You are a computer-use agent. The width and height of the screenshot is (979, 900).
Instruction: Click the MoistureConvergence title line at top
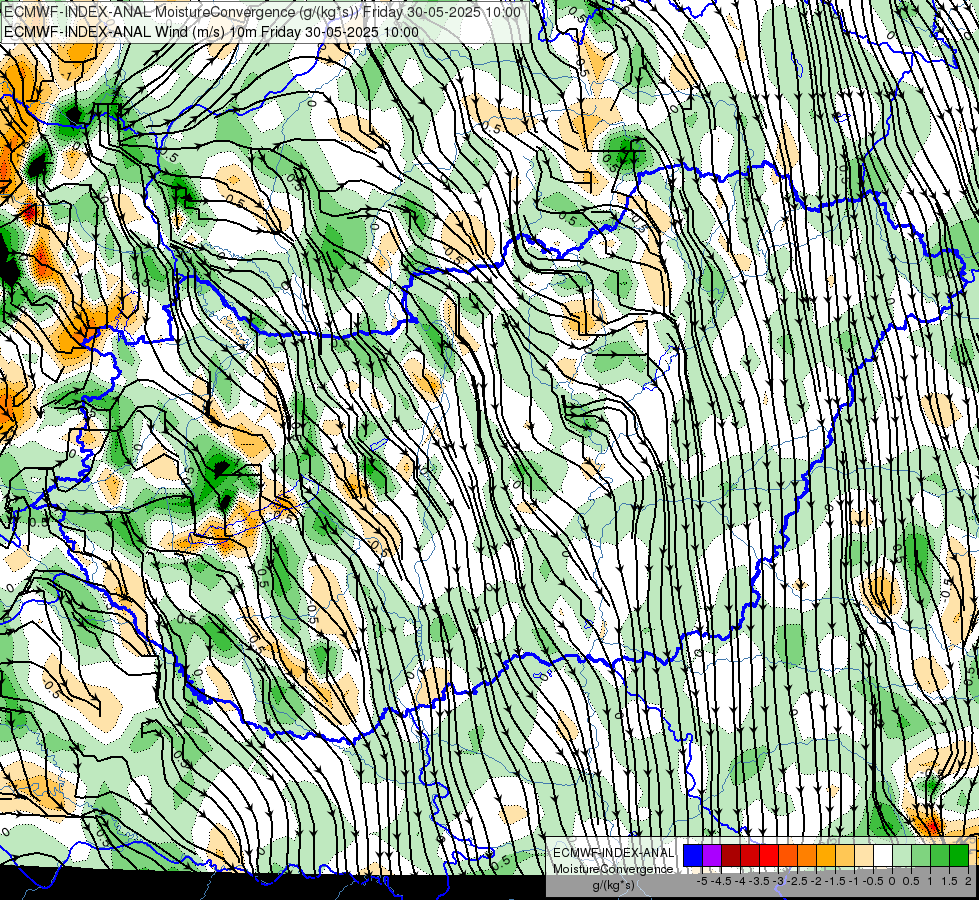[x=262, y=12]
